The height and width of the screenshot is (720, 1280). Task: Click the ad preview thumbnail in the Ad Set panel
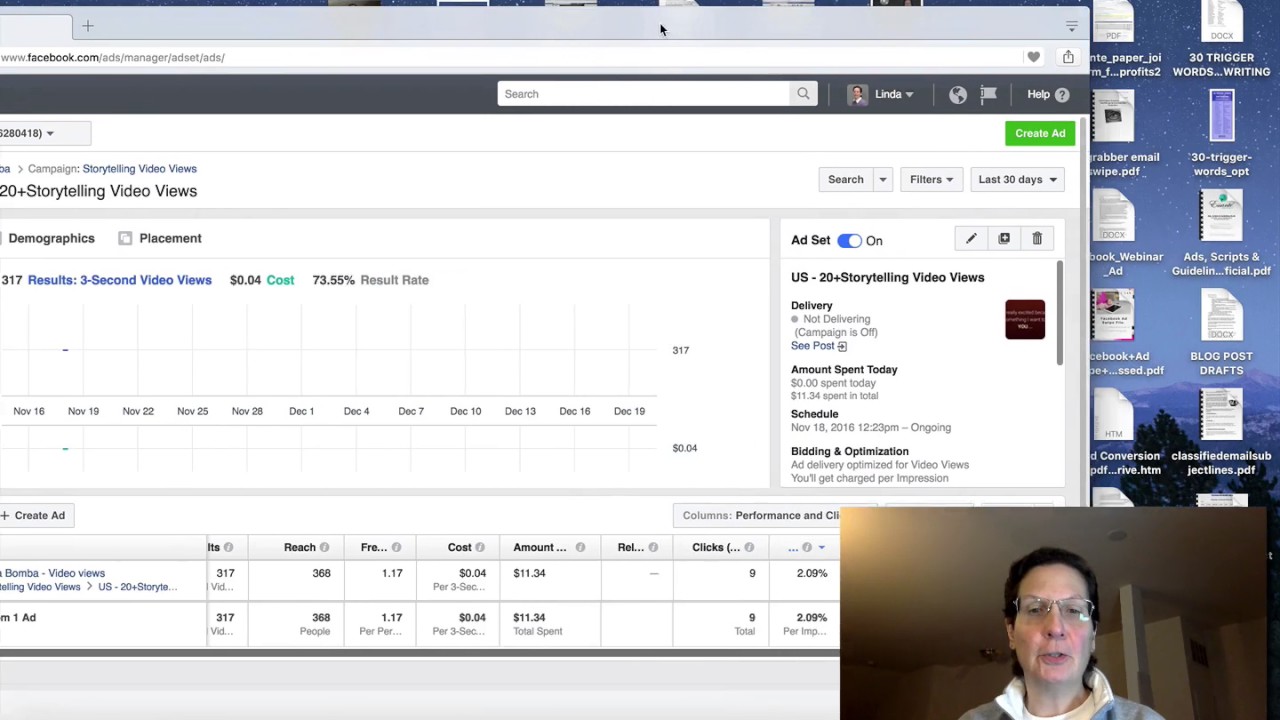pos(1025,319)
